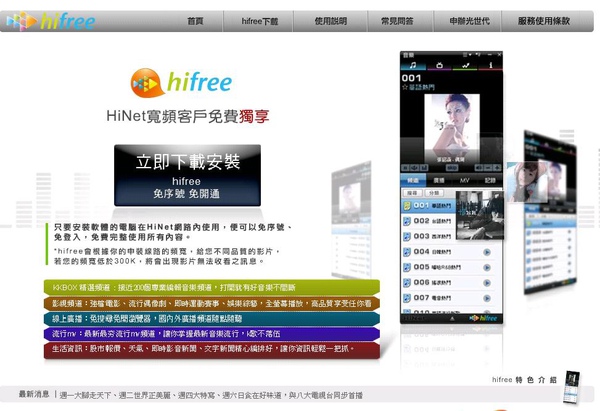Viewport: 600px width, 411px height.
Task: Click the large orange hifree logo
Action: [x=181, y=82]
